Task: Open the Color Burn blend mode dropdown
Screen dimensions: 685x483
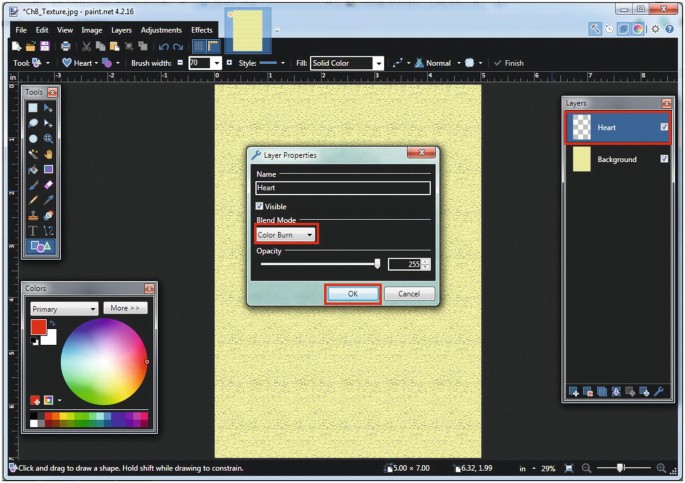Action: tap(286, 235)
